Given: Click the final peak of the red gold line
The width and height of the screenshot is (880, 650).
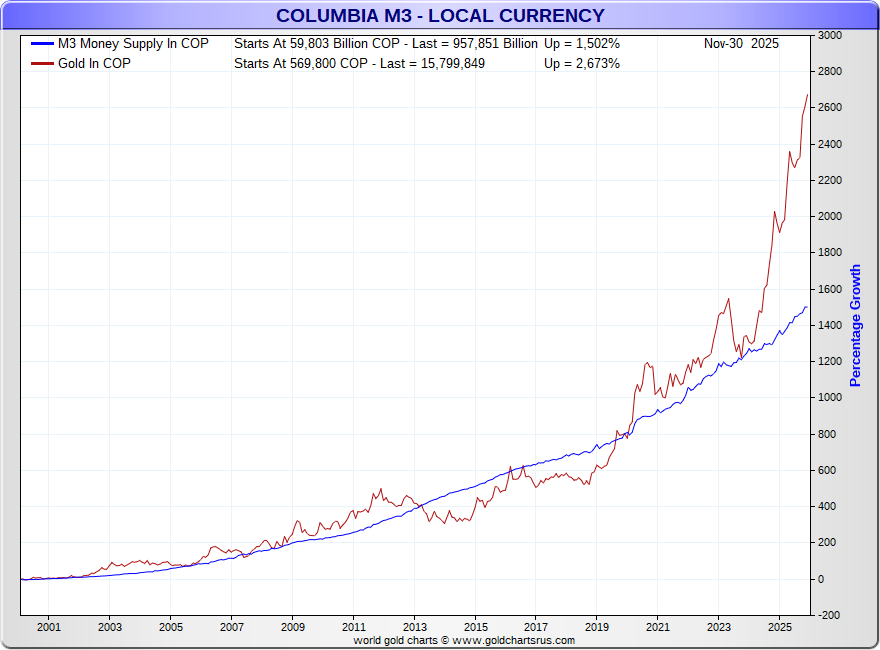Looking at the screenshot, I should pos(808,95).
